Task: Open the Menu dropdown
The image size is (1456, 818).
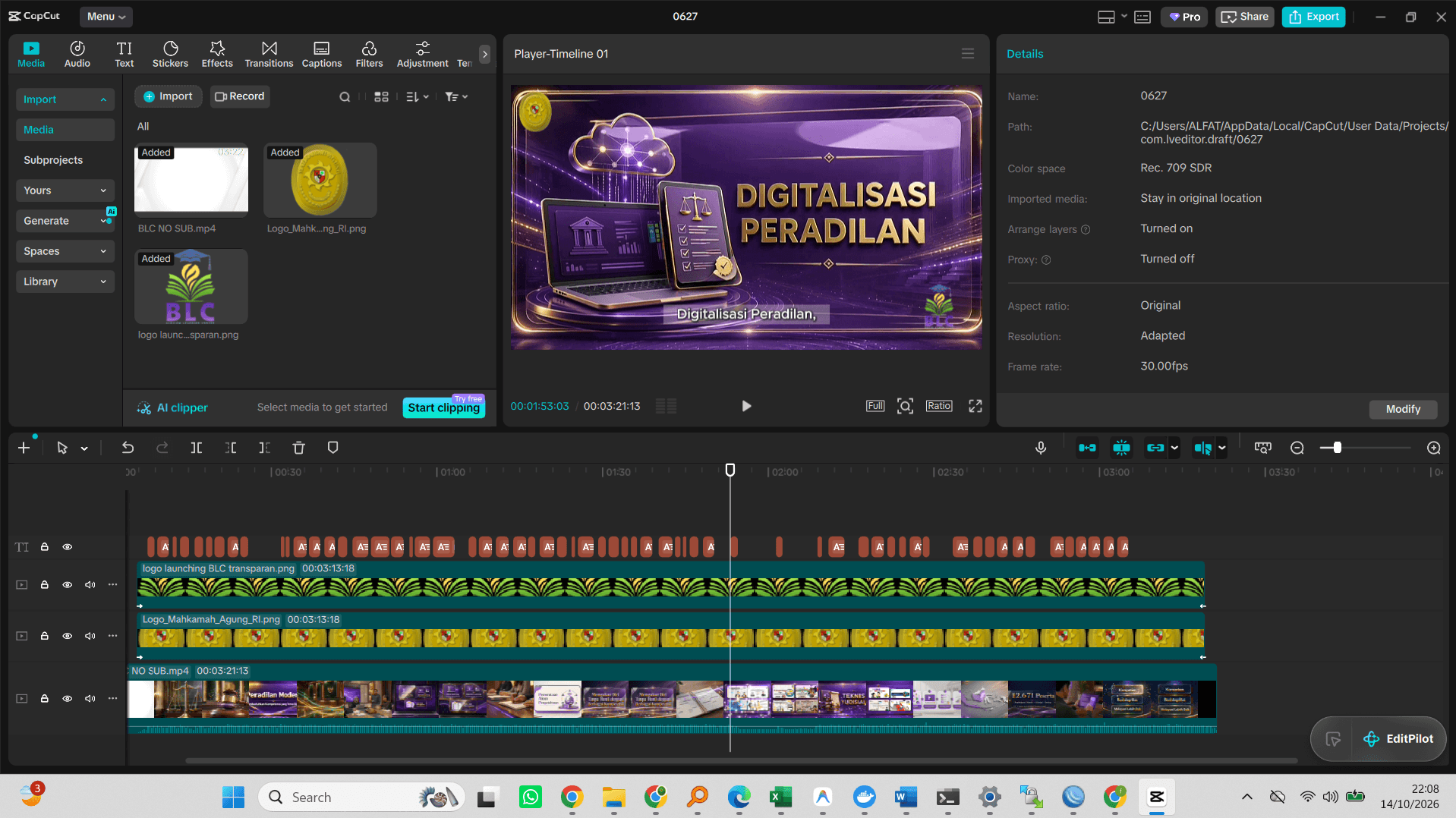Action: point(106,16)
